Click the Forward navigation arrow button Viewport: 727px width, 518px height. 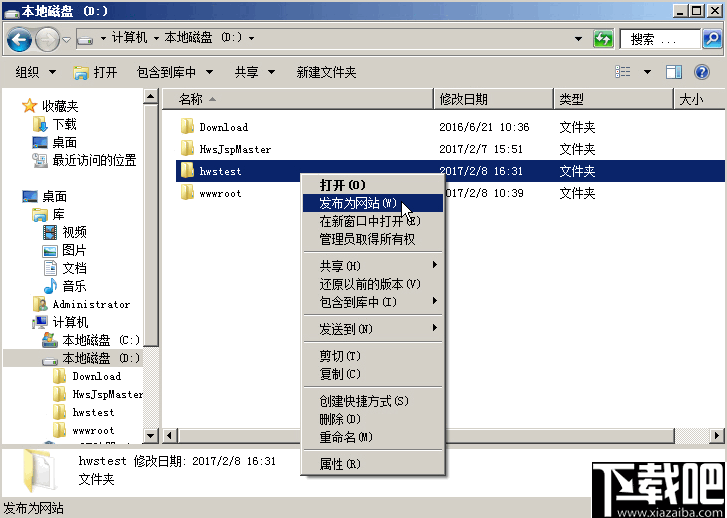[x=47, y=40]
